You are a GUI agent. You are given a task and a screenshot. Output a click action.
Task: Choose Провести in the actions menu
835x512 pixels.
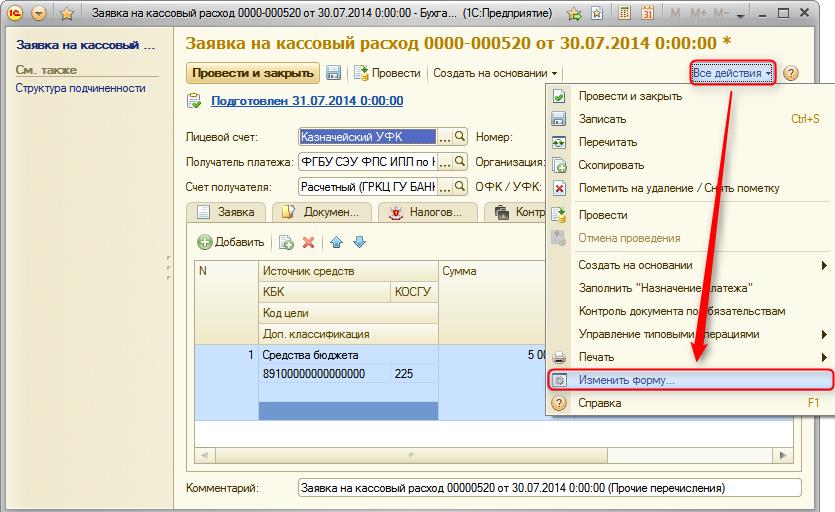coord(689,215)
